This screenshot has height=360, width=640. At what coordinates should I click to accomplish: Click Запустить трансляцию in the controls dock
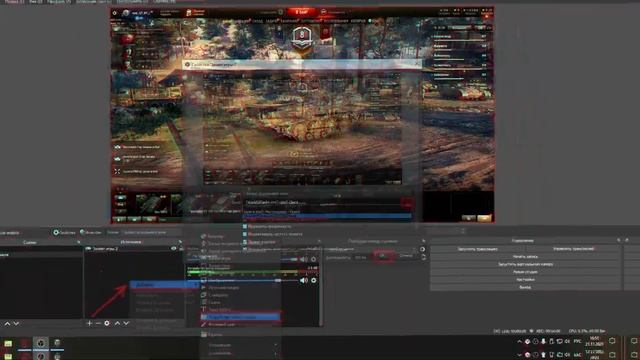coord(478,249)
